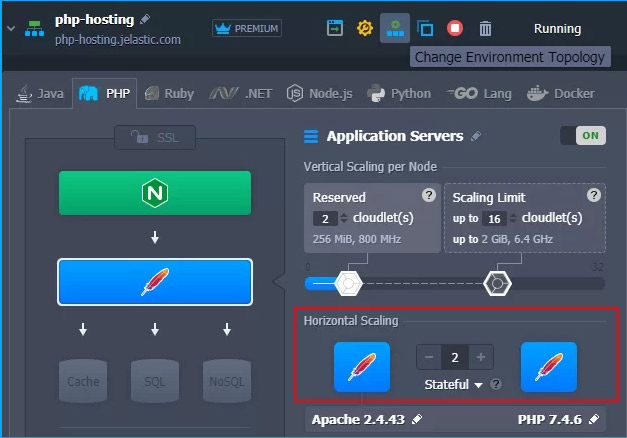This screenshot has width=627, height=438.
Task: Switch to the Node.js tab
Action: pyautogui.click(x=319, y=94)
